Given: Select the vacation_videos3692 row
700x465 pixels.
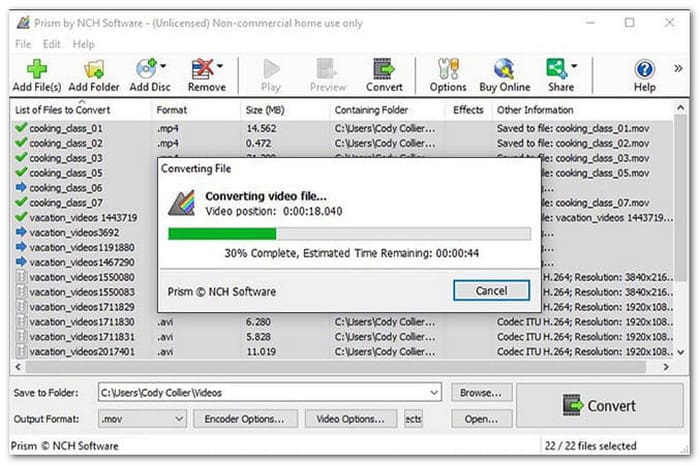Looking at the screenshot, I should click(75, 232).
